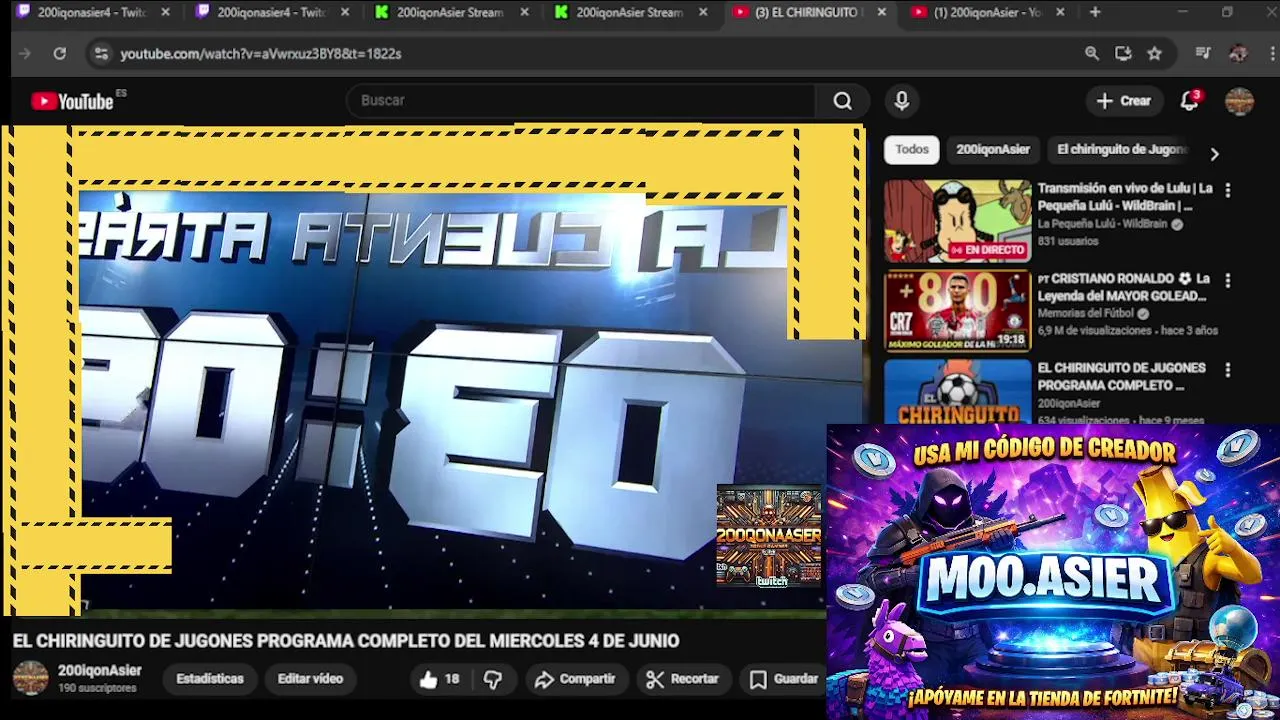
Task: Select the Todos filter chip
Action: coord(912,149)
